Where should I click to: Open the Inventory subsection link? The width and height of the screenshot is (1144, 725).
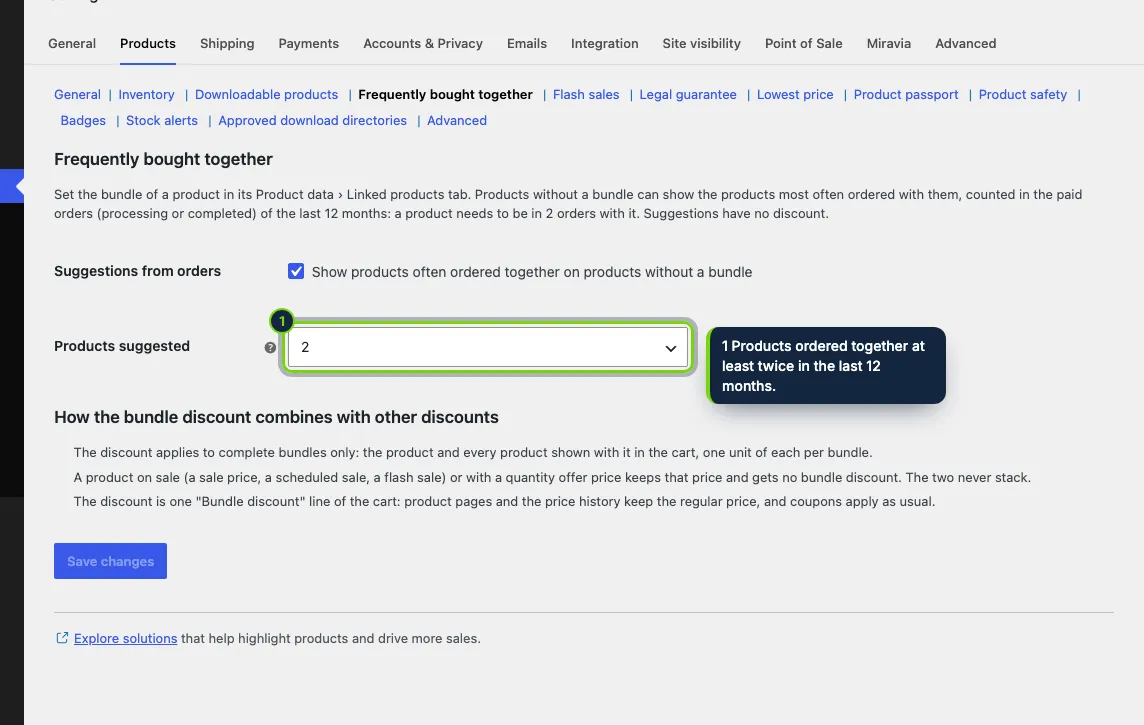(x=146, y=95)
